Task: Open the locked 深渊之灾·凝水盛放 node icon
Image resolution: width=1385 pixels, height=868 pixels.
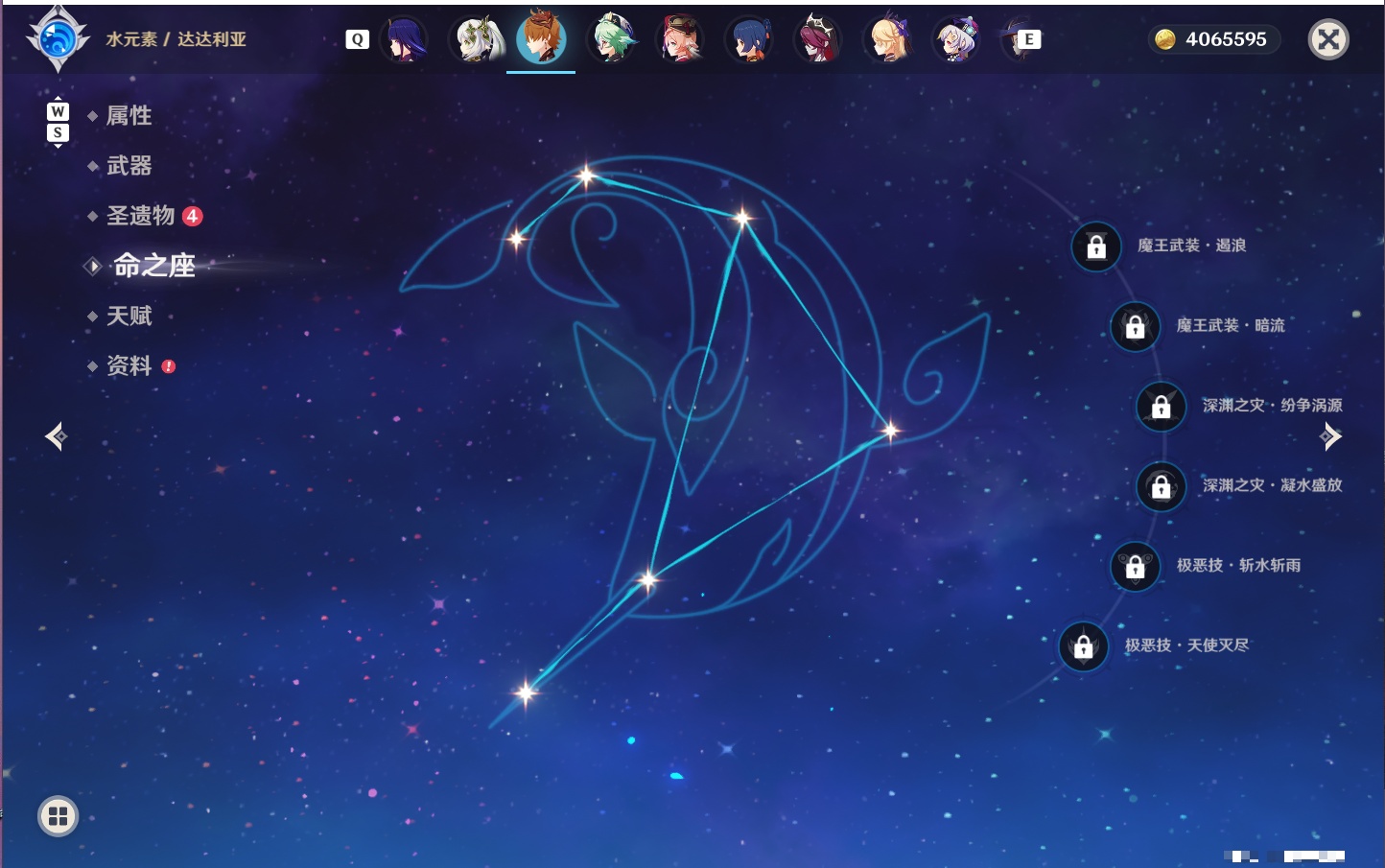Action: [1162, 486]
